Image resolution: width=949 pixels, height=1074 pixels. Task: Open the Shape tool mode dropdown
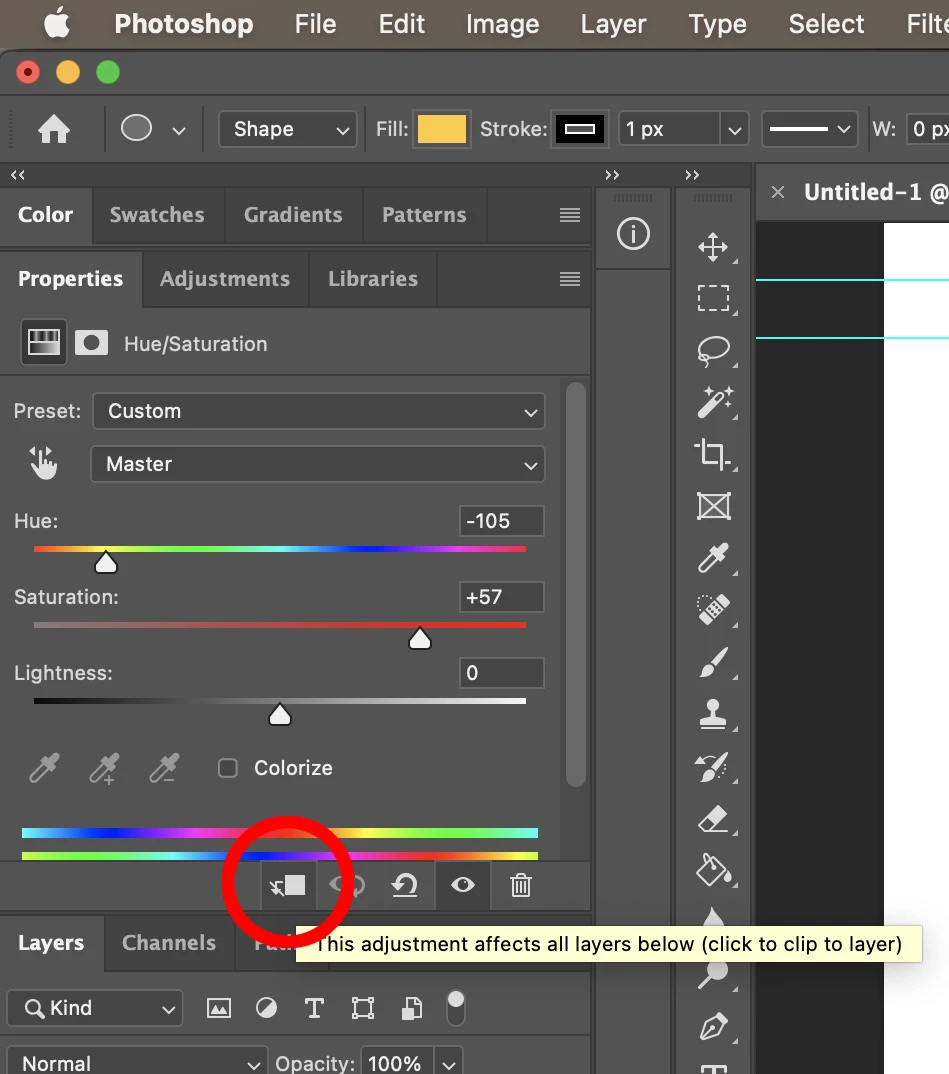[288, 129]
